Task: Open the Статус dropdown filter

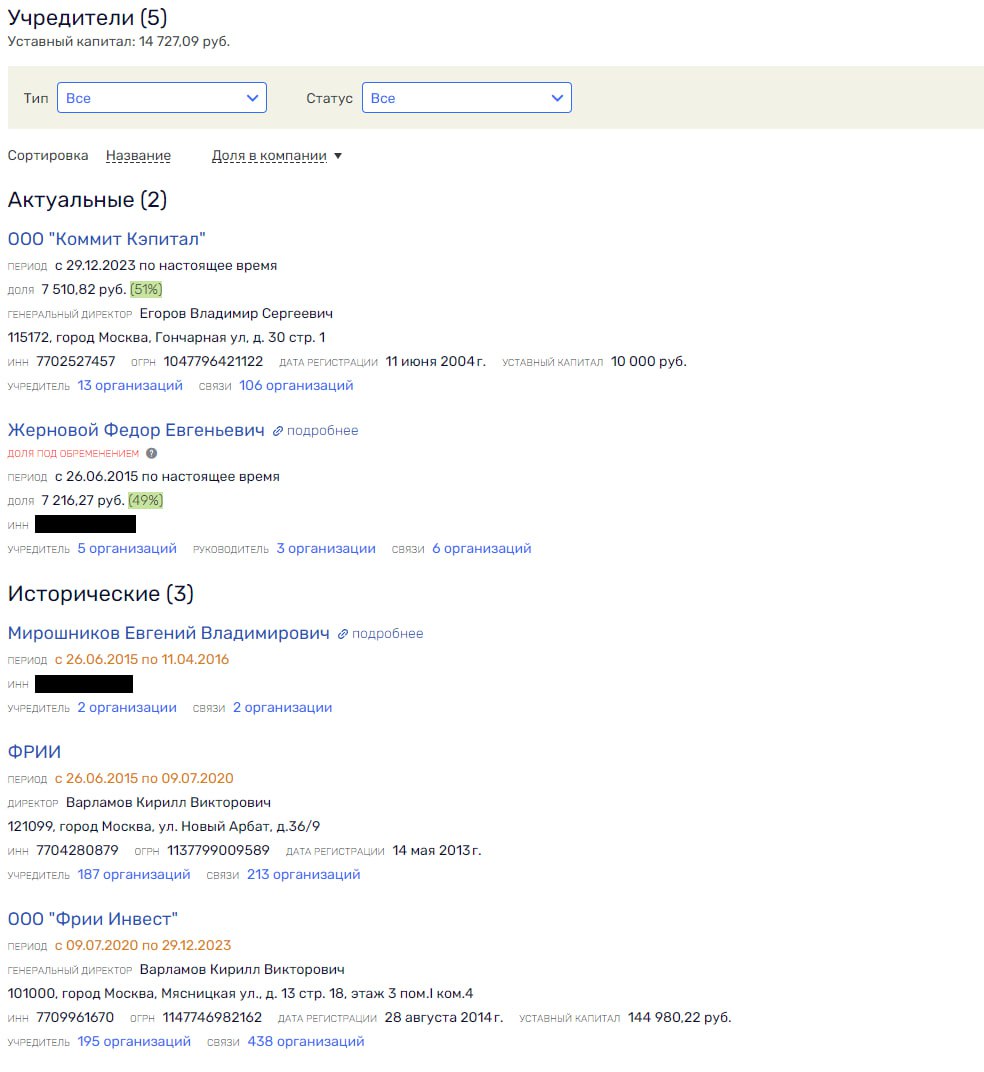Action: pos(466,98)
